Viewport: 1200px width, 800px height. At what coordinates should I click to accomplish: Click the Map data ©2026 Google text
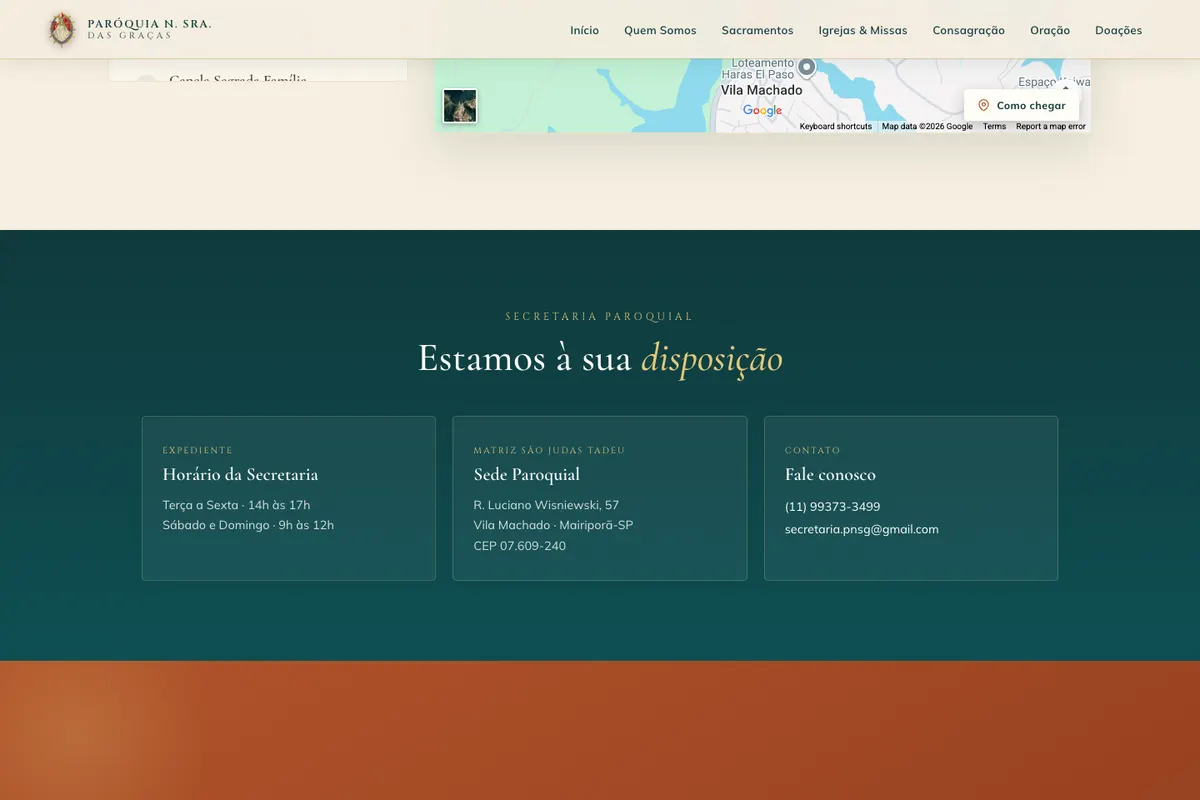927,127
